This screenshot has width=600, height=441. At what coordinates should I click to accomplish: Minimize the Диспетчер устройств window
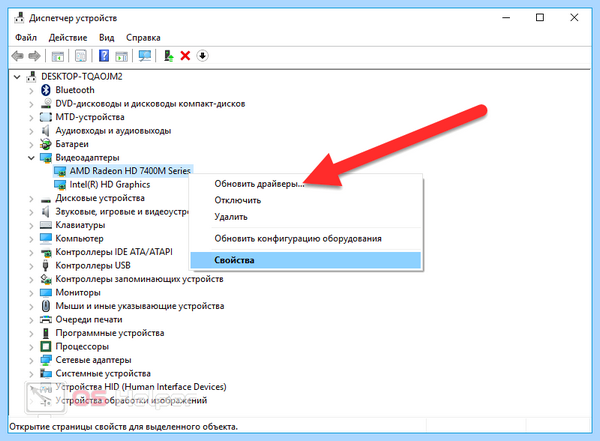pyautogui.click(x=506, y=18)
